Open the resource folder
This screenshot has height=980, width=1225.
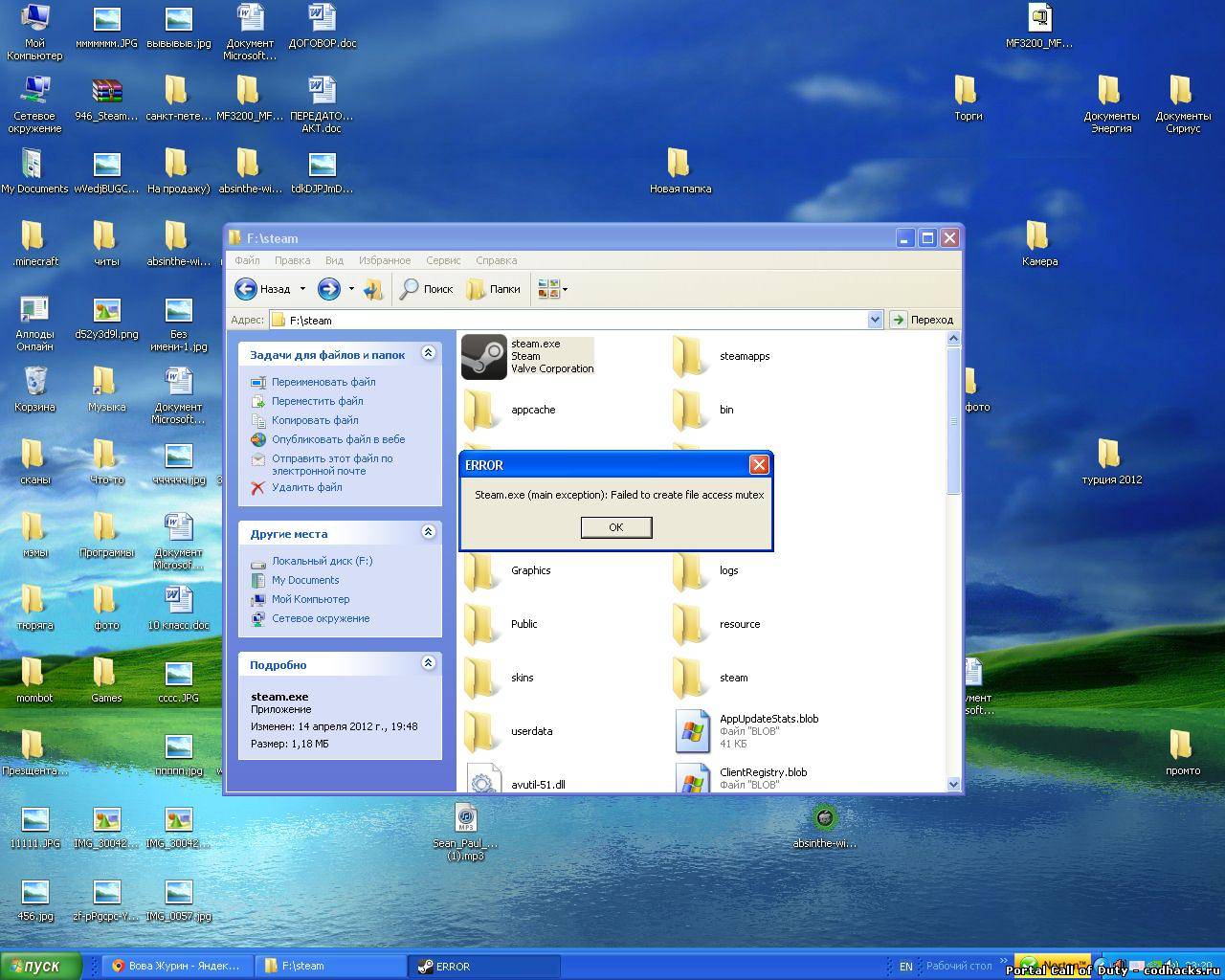point(689,625)
